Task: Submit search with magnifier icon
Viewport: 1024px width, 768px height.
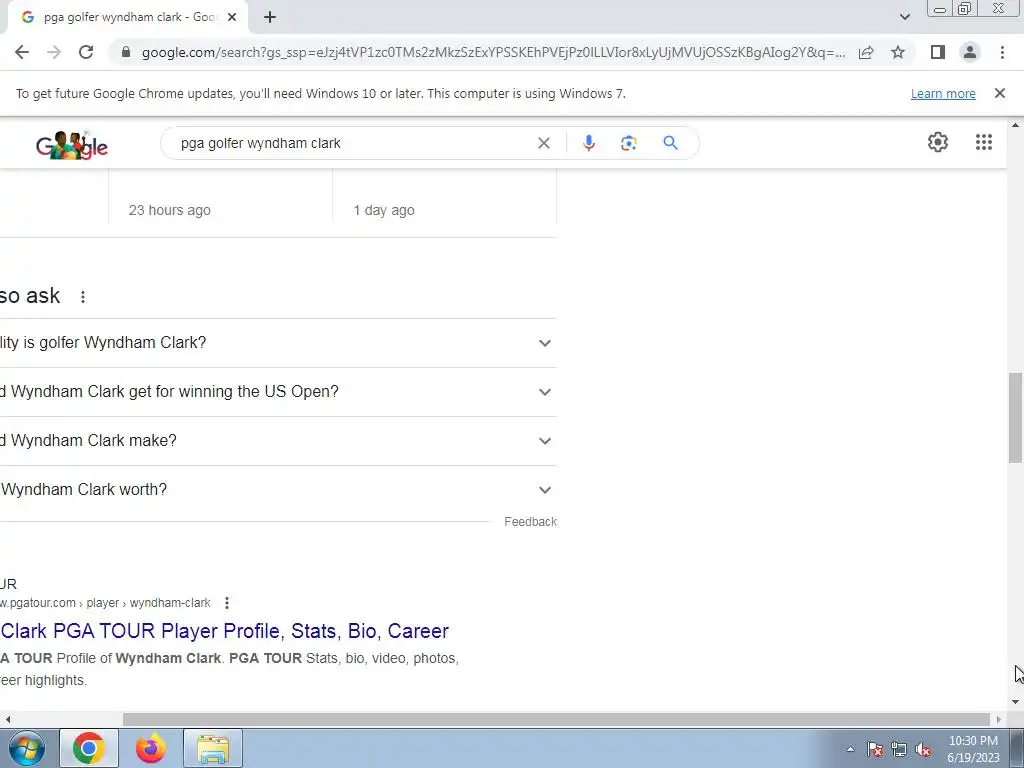Action: click(x=670, y=143)
